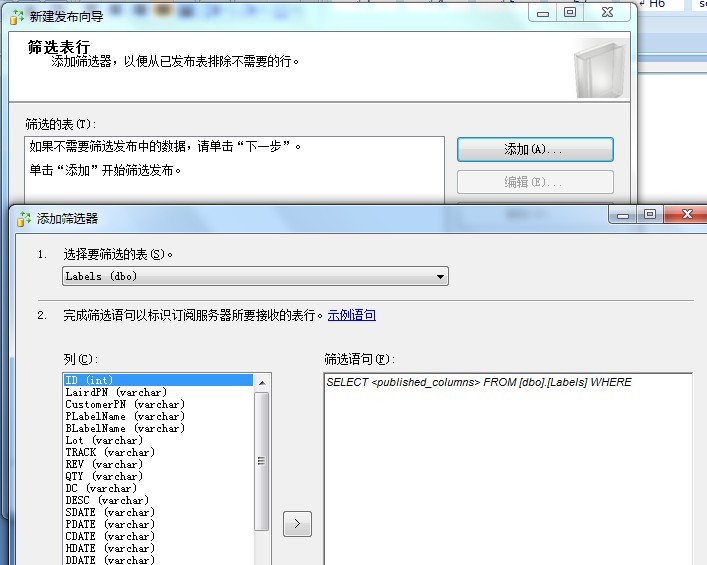
Task: Minimize the 新建发布向导 window
Action: [543, 13]
